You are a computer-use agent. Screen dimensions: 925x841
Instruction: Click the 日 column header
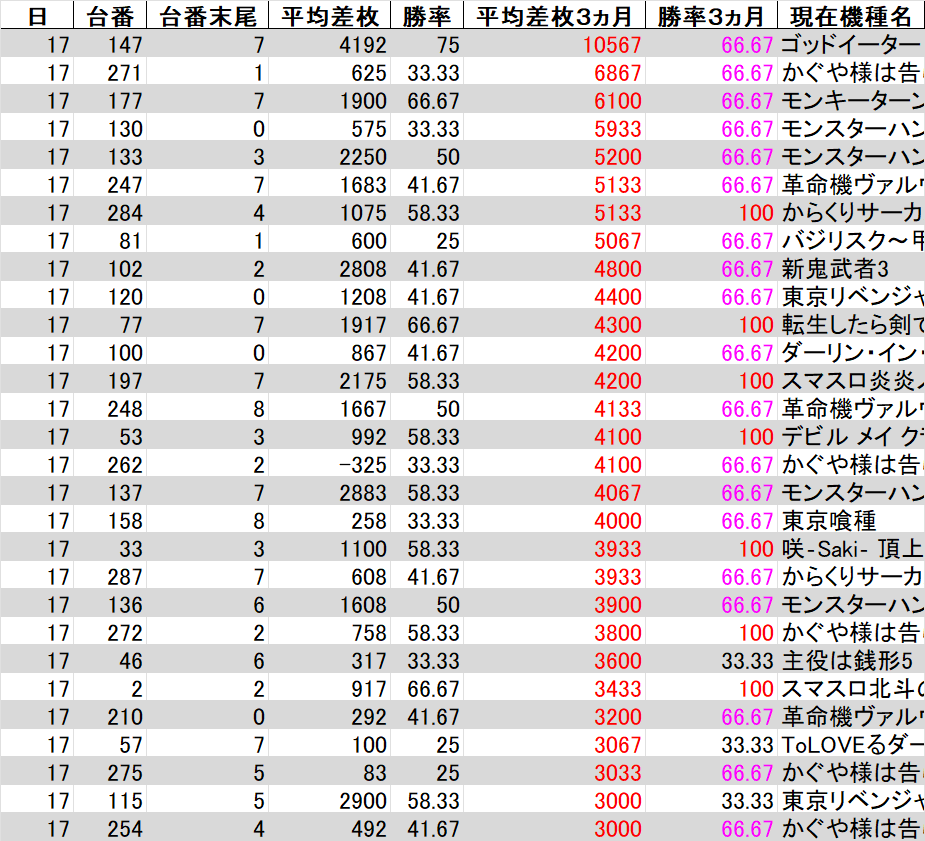[37, 16]
